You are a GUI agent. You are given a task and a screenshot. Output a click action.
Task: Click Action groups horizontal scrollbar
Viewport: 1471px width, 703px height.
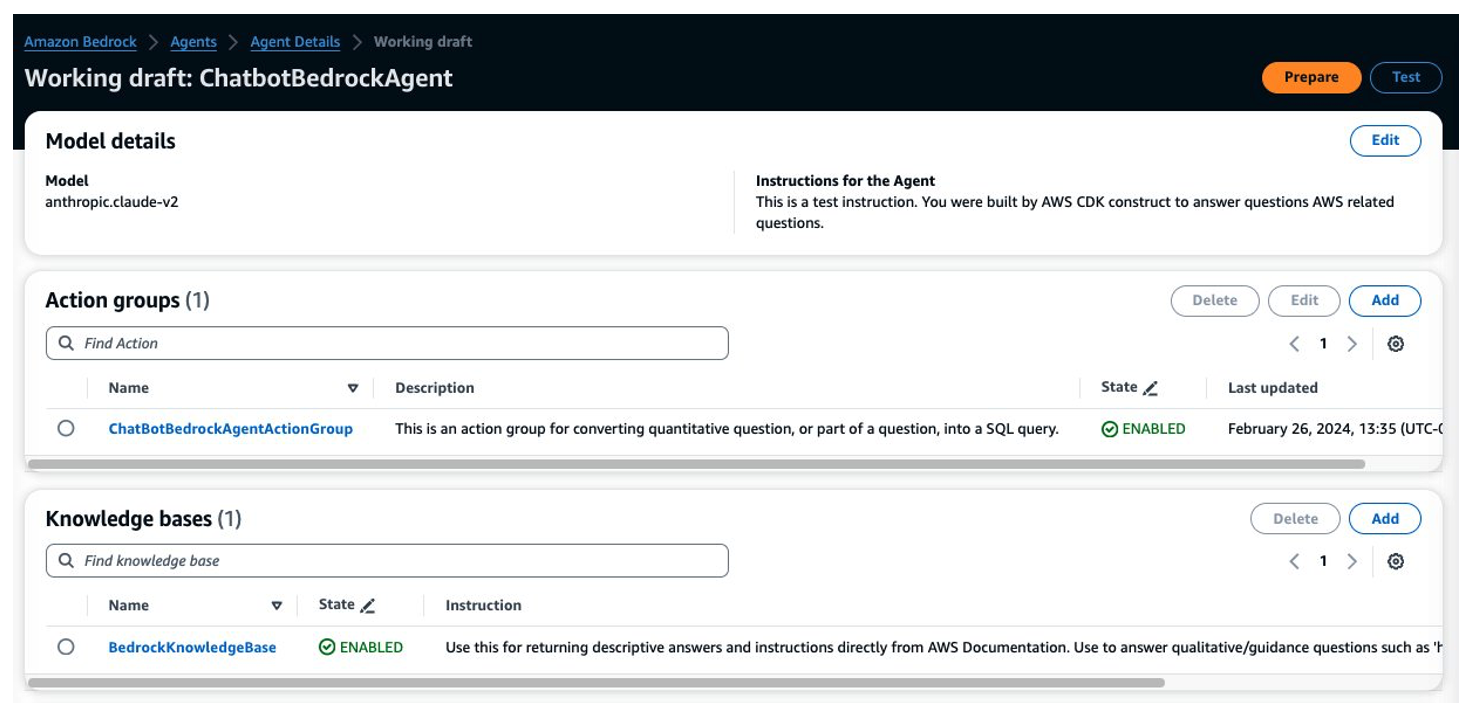pyautogui.click(x=696, y=464)
